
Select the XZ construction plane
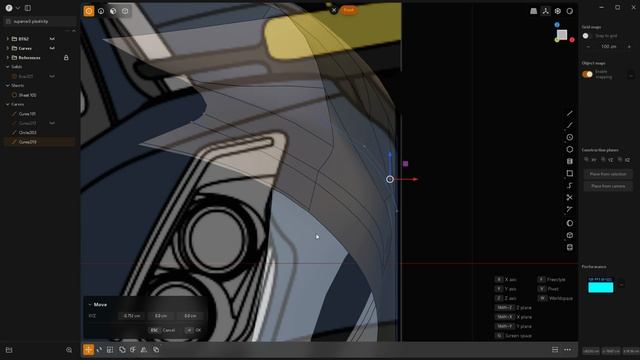coord(624,160)
